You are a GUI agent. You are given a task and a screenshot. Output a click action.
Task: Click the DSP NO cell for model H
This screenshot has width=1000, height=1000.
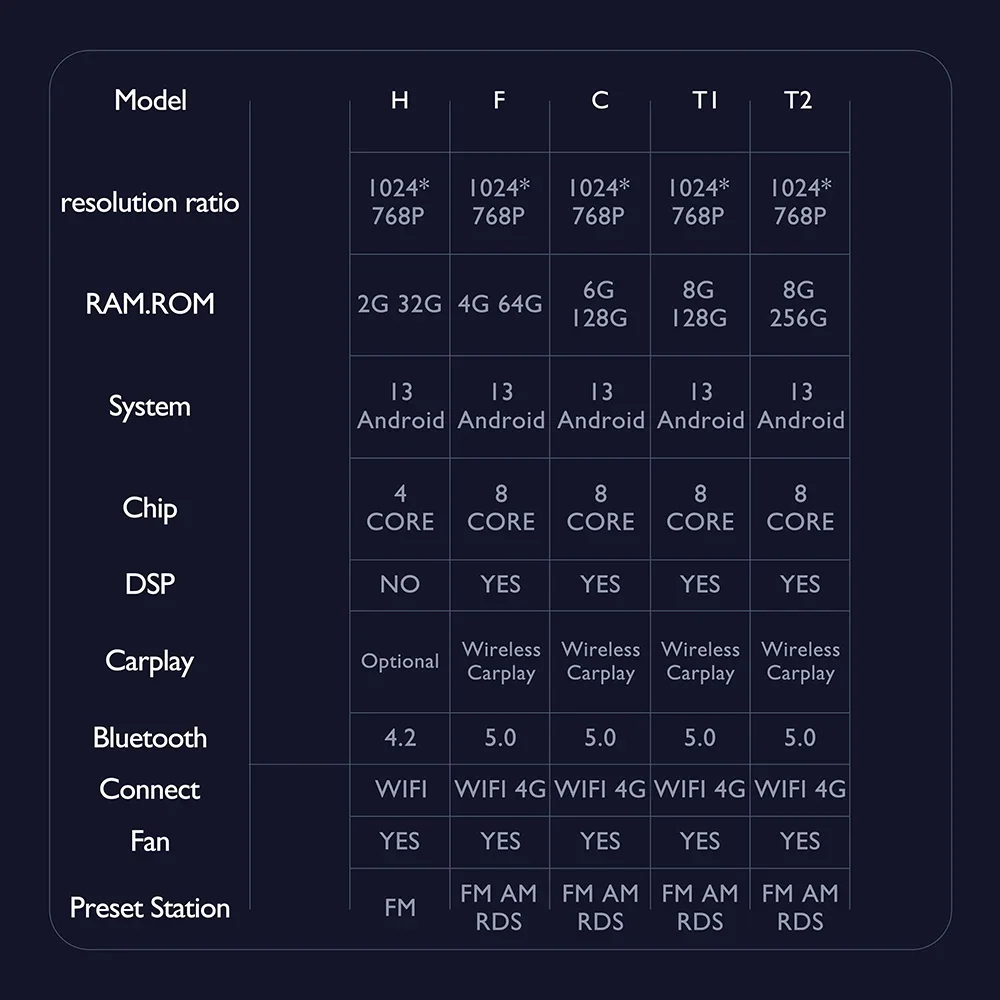tap(400, 584)
